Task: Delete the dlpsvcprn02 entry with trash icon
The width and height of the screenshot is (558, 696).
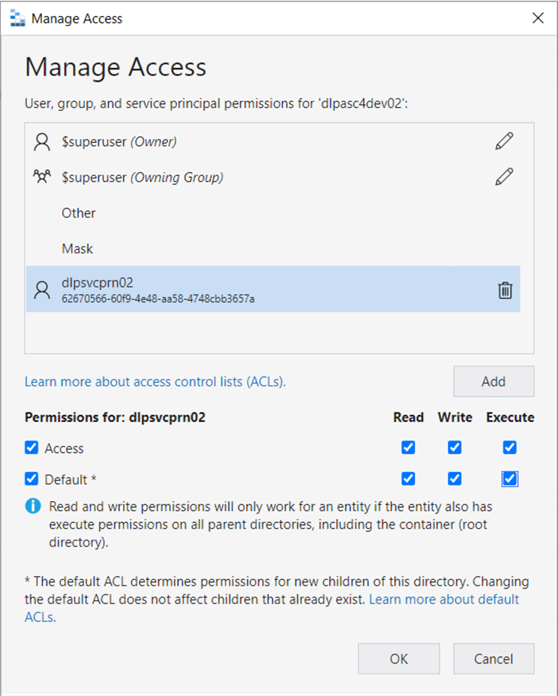Action: pyautogui.click(x=505, y=290)
